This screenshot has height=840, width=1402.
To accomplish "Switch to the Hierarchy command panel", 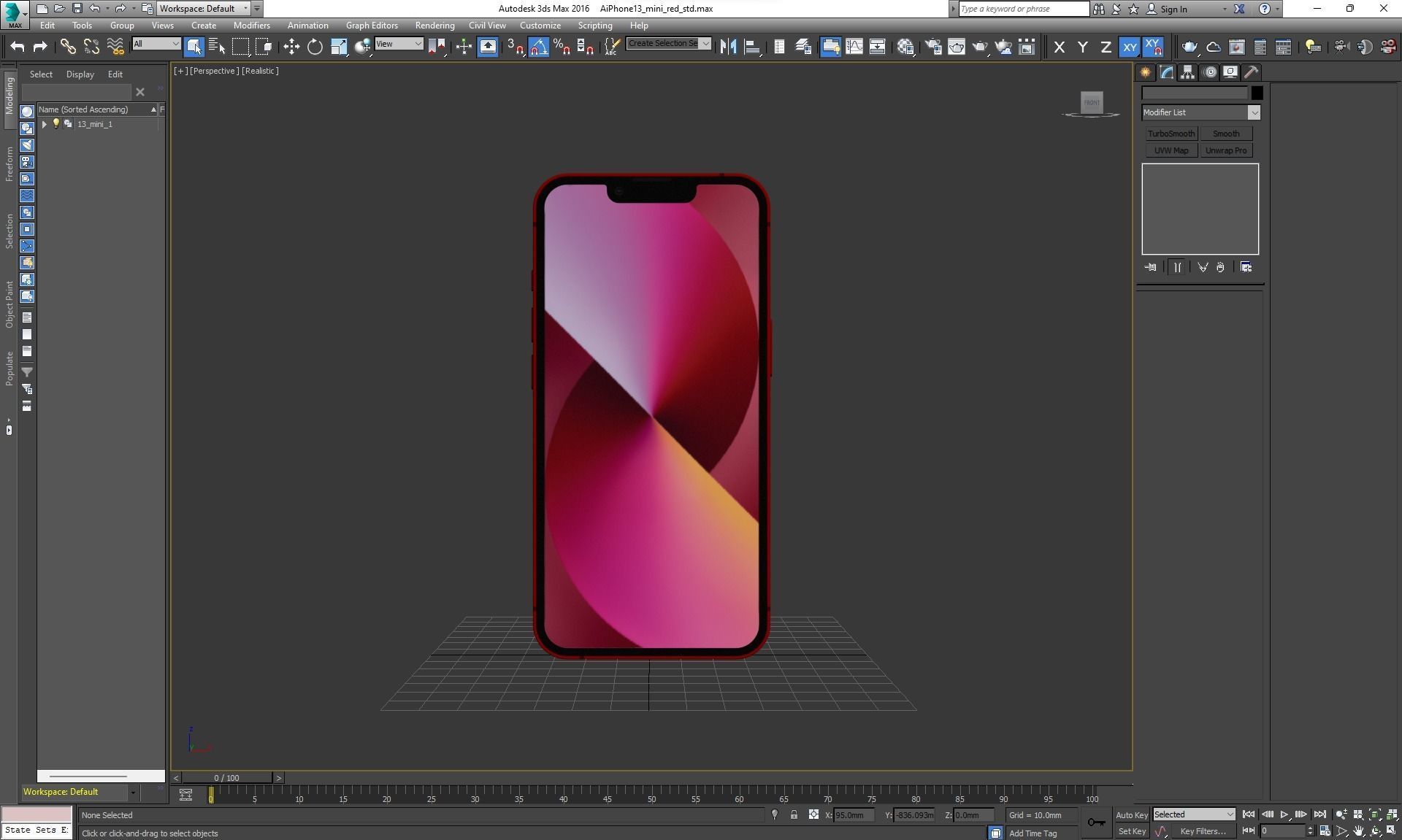I will 1188,72.
